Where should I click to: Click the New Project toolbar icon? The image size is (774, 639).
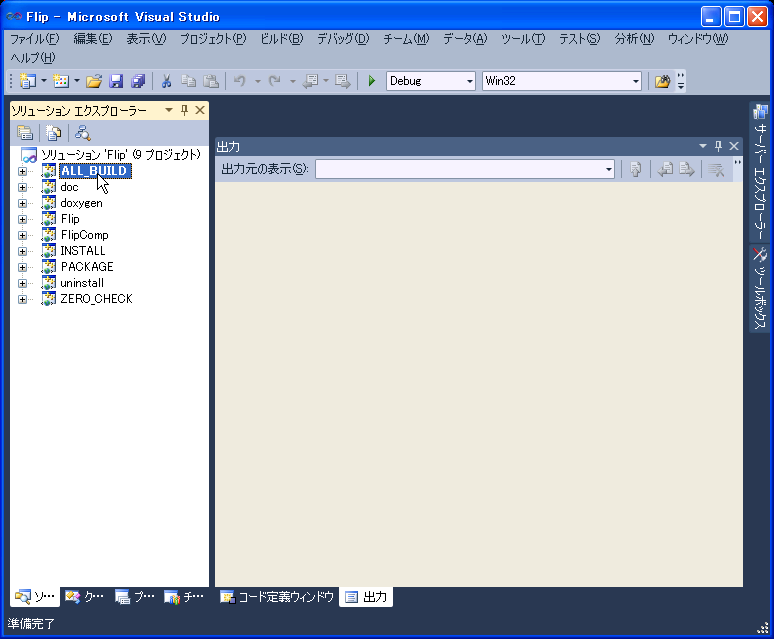click(27, 81)
